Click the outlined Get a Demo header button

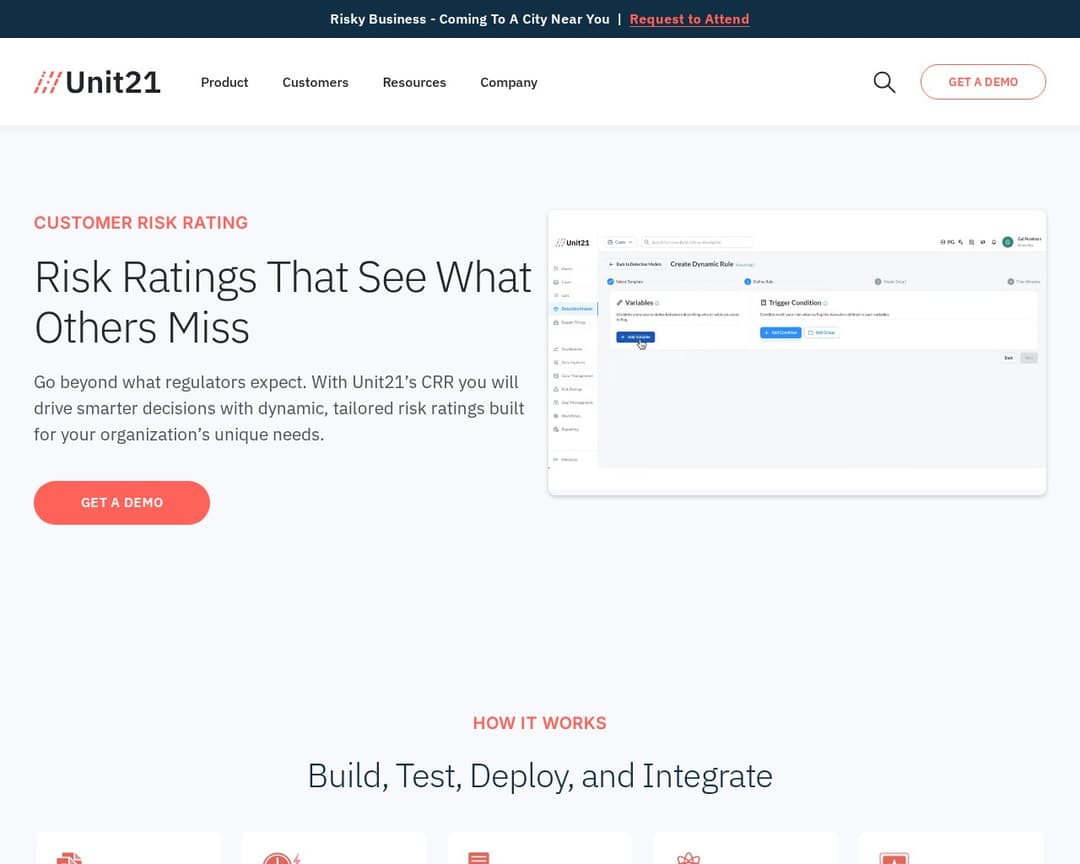coord(983,82)
